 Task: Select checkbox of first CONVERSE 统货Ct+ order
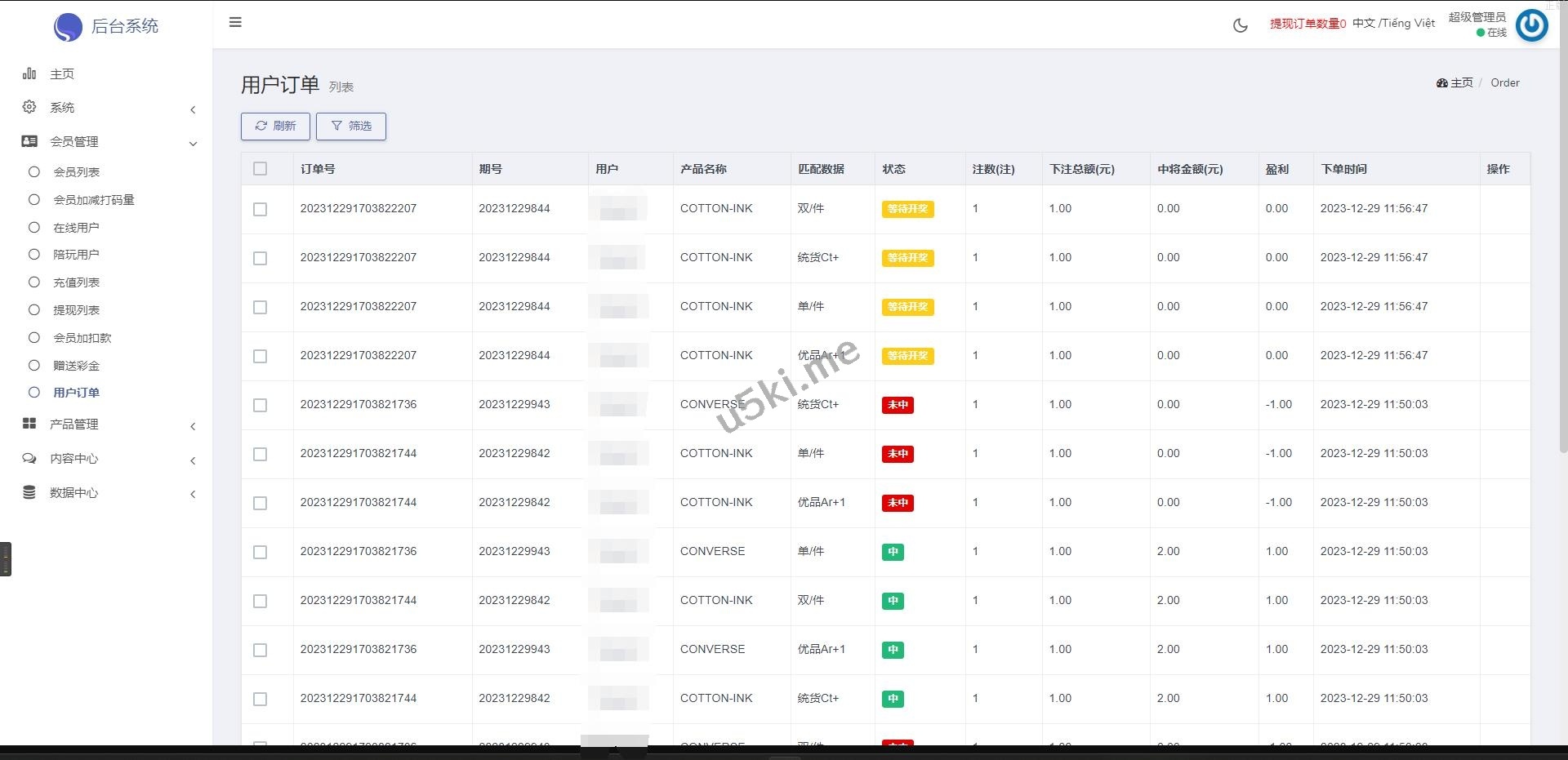pos(260,405)
